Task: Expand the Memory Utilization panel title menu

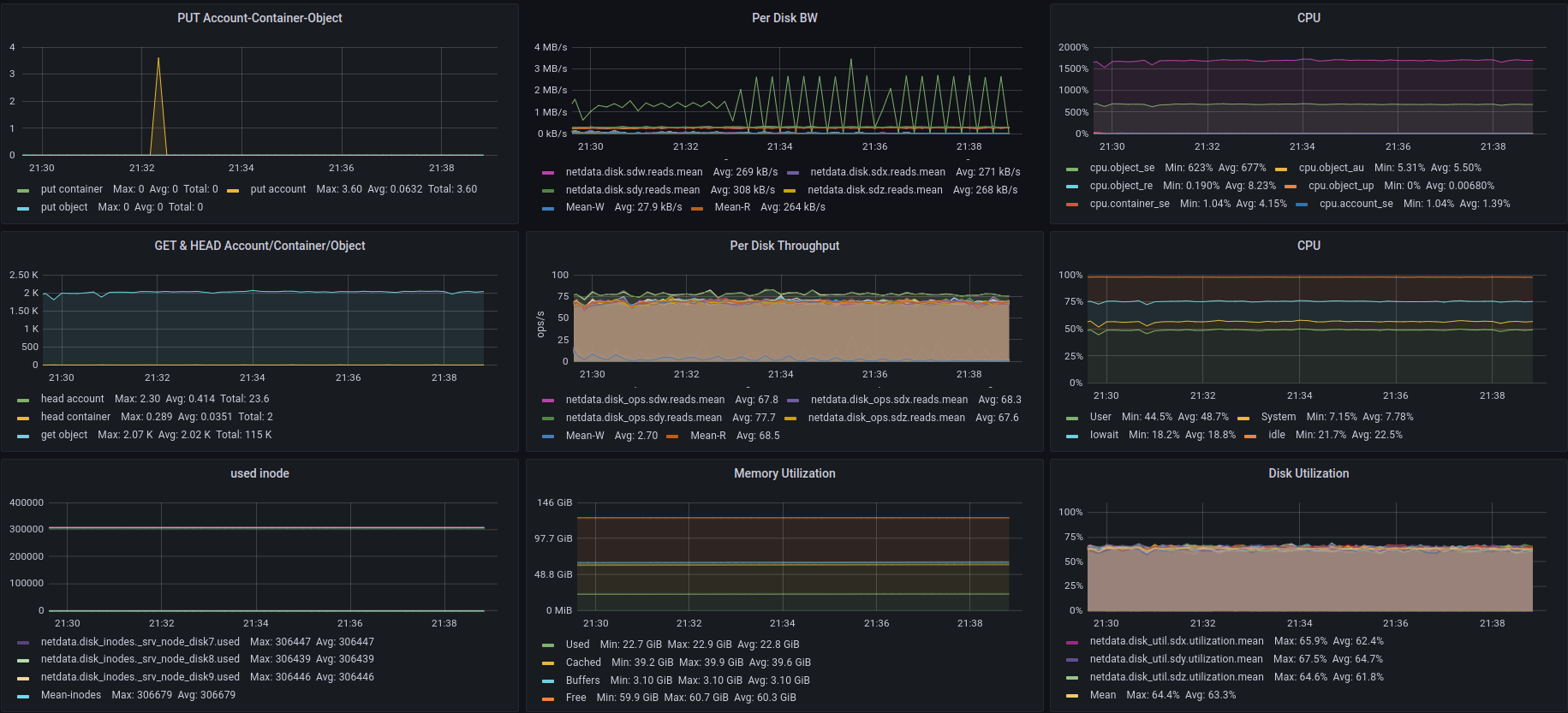Action: click(784, 473)
